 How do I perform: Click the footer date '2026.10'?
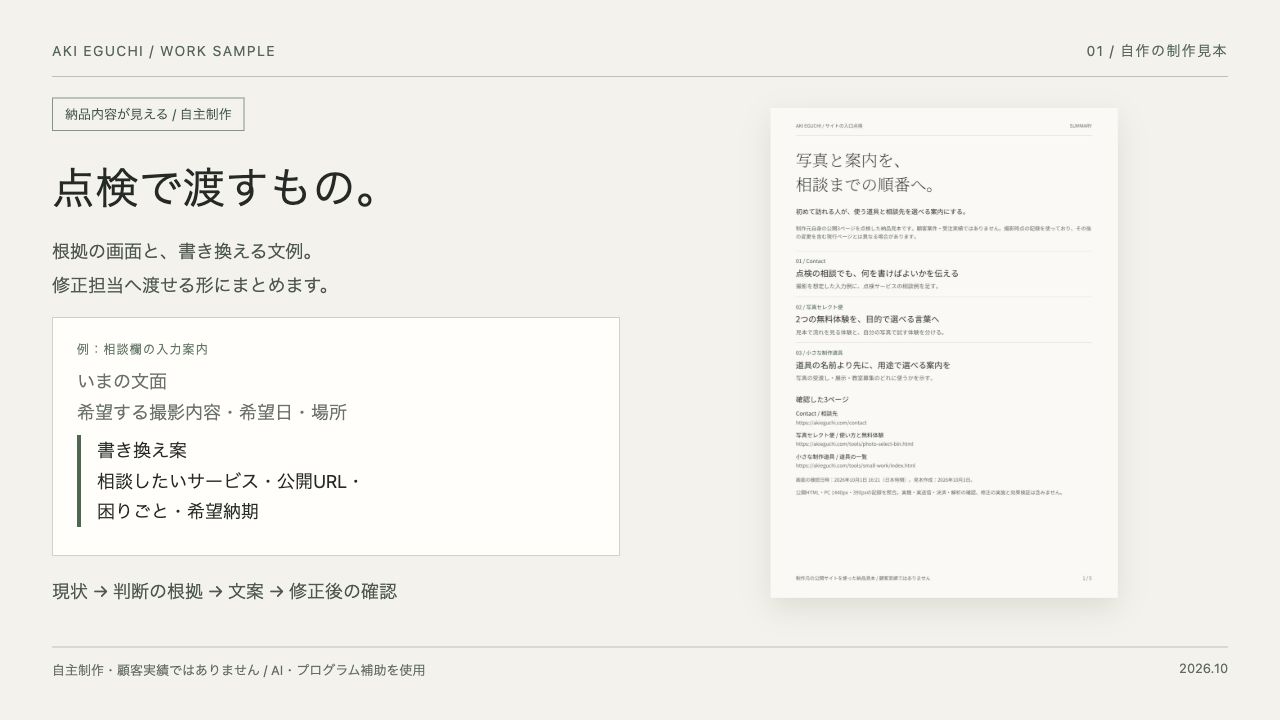click(1203, 669)
